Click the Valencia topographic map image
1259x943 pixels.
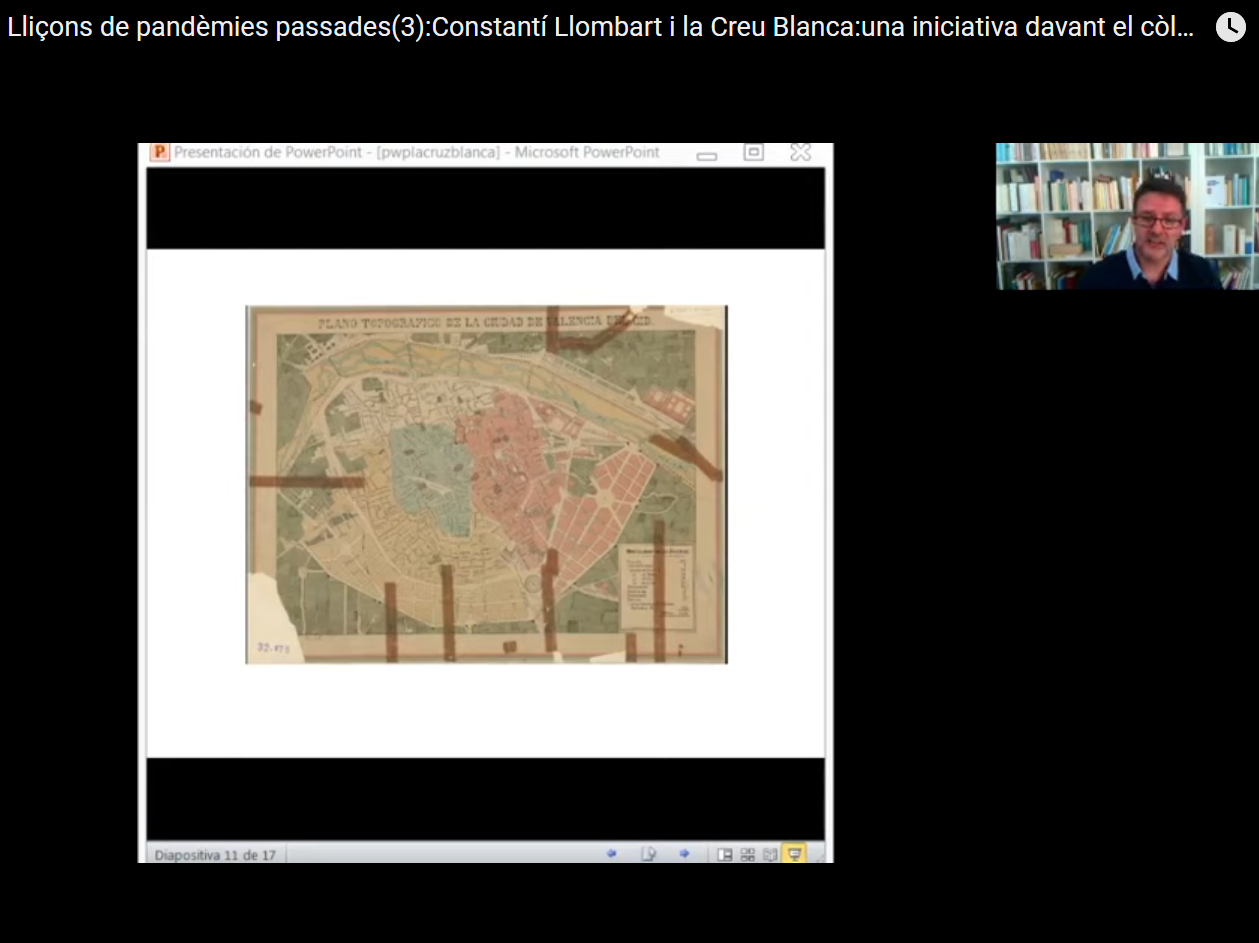click(486, 485)
